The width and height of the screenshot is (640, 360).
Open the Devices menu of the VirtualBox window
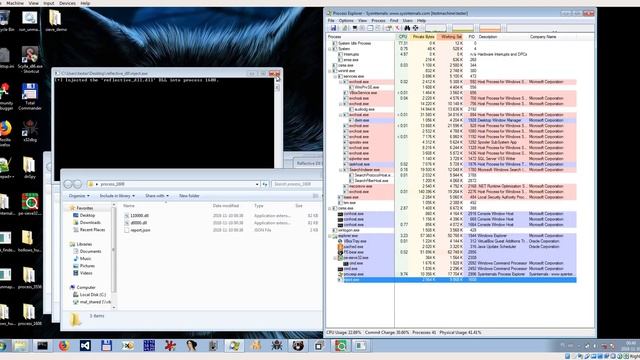[x=67, y=3]
